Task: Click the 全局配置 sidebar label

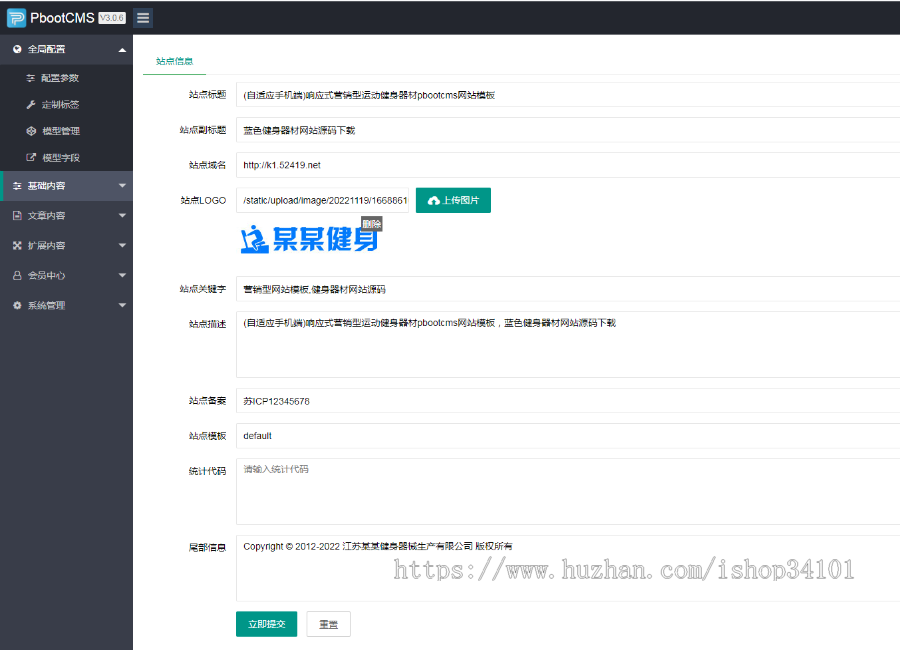Action: [46, 49]
